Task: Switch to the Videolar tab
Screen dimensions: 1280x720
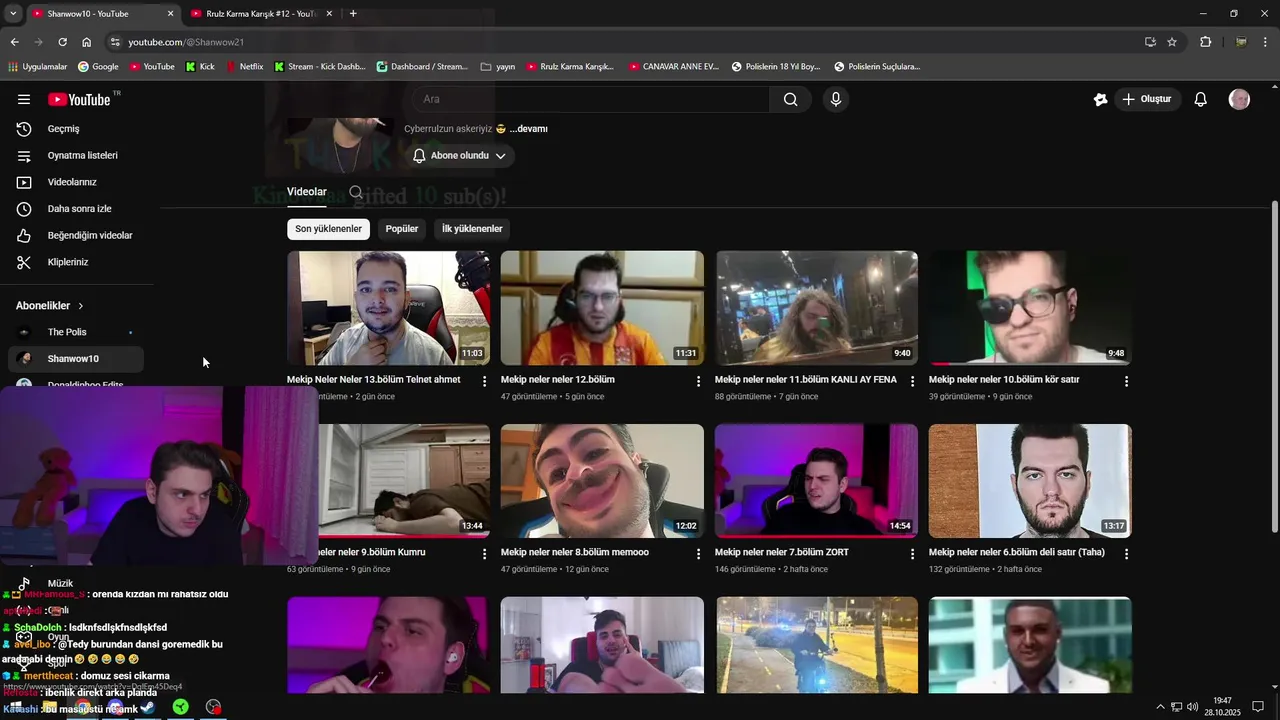Action: 307,192
